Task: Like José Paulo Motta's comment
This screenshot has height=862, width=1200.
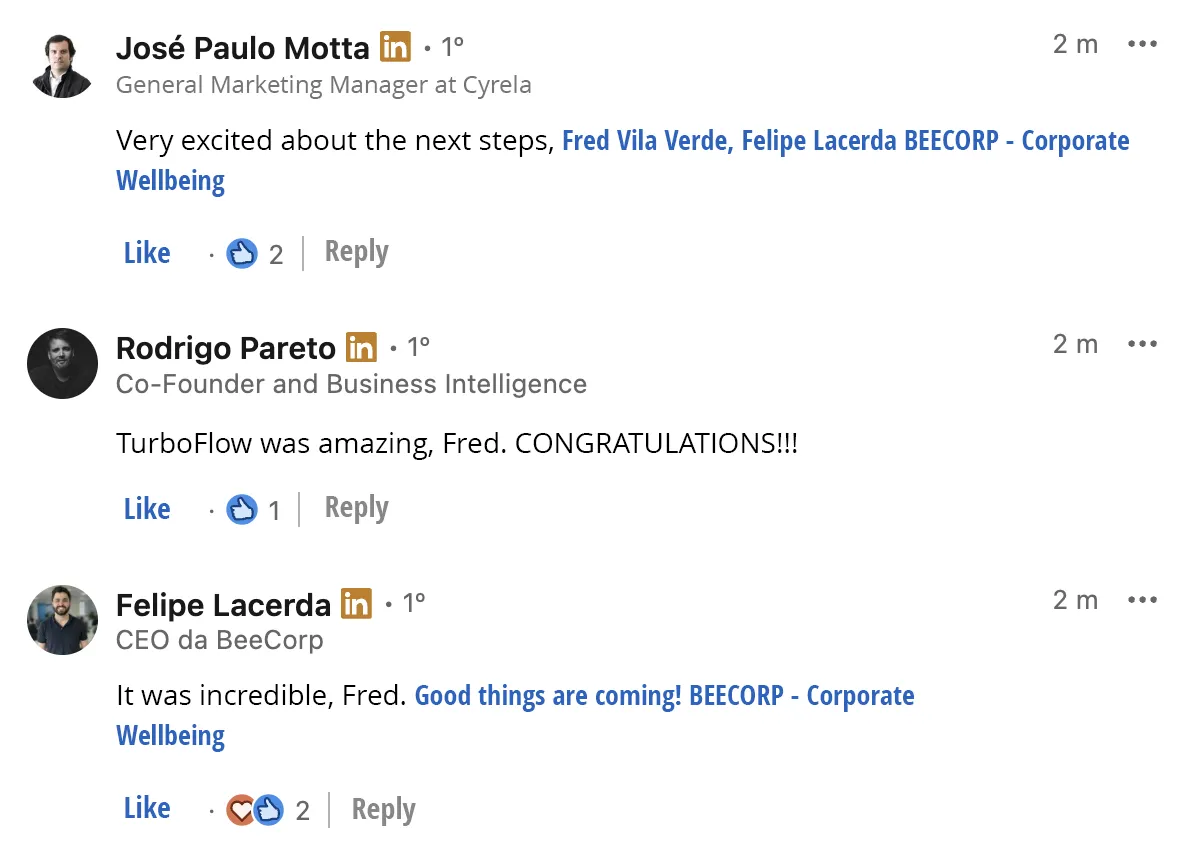Action: [x=147, y=253]
